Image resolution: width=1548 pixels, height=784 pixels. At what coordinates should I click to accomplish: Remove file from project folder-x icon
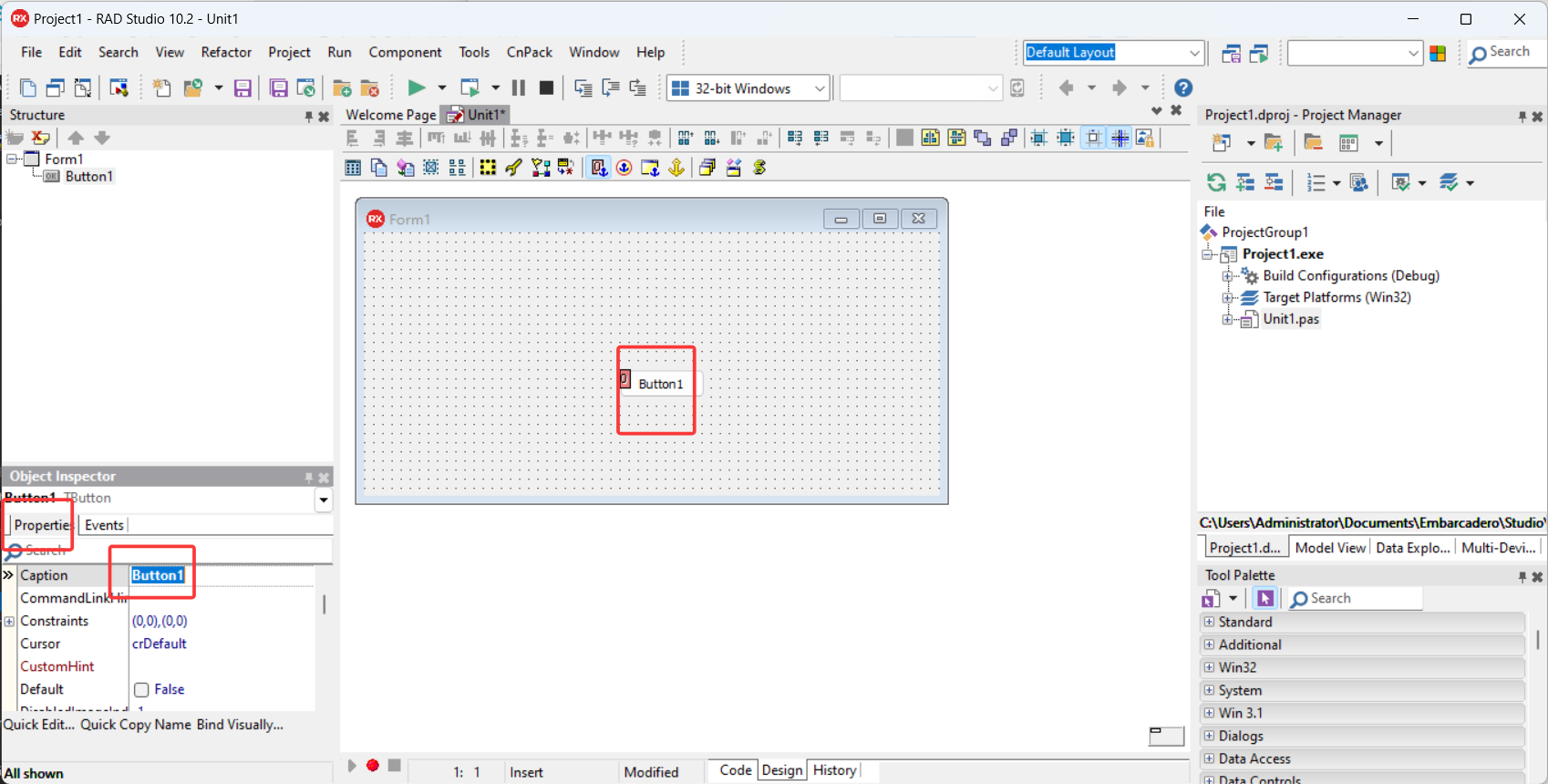370,88
